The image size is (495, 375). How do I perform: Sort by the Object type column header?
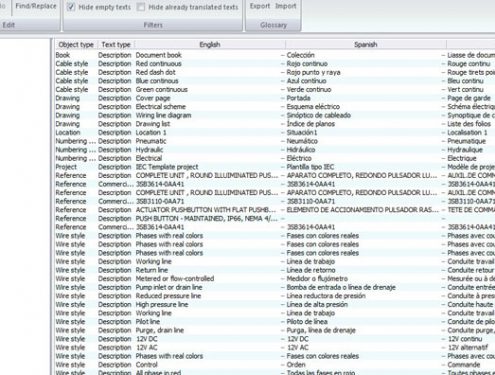pos(76,45)
